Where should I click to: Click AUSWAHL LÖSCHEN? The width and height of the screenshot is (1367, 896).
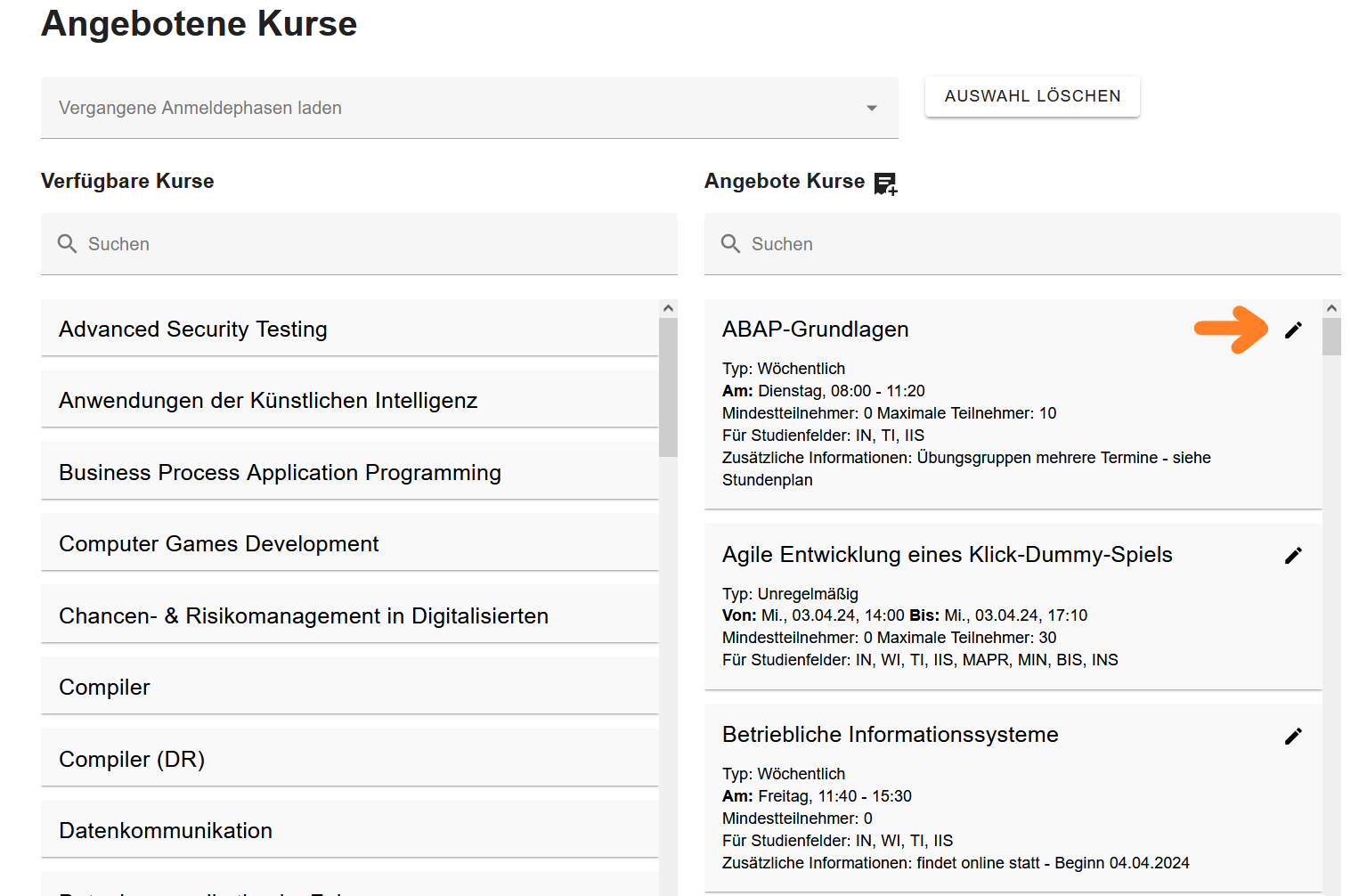coord(1032,95)
